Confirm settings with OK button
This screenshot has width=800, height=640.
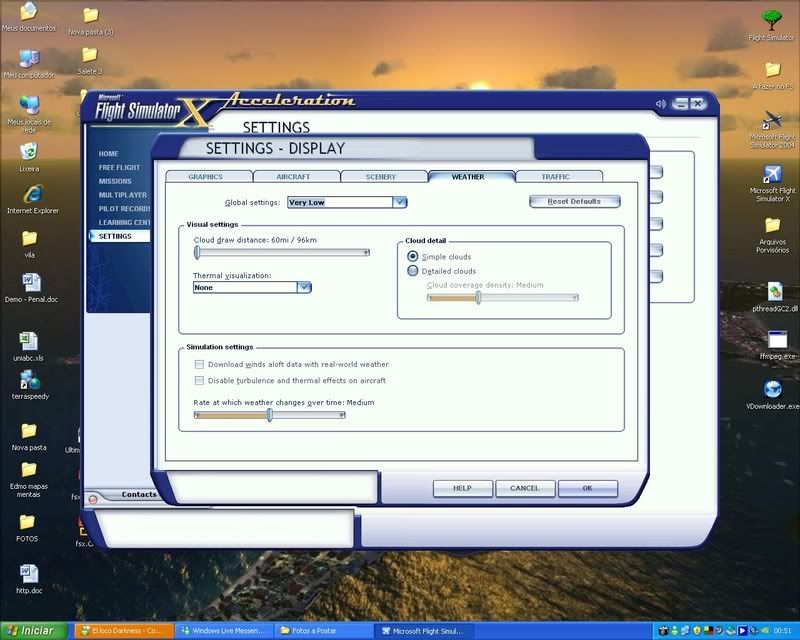point(588,488)
